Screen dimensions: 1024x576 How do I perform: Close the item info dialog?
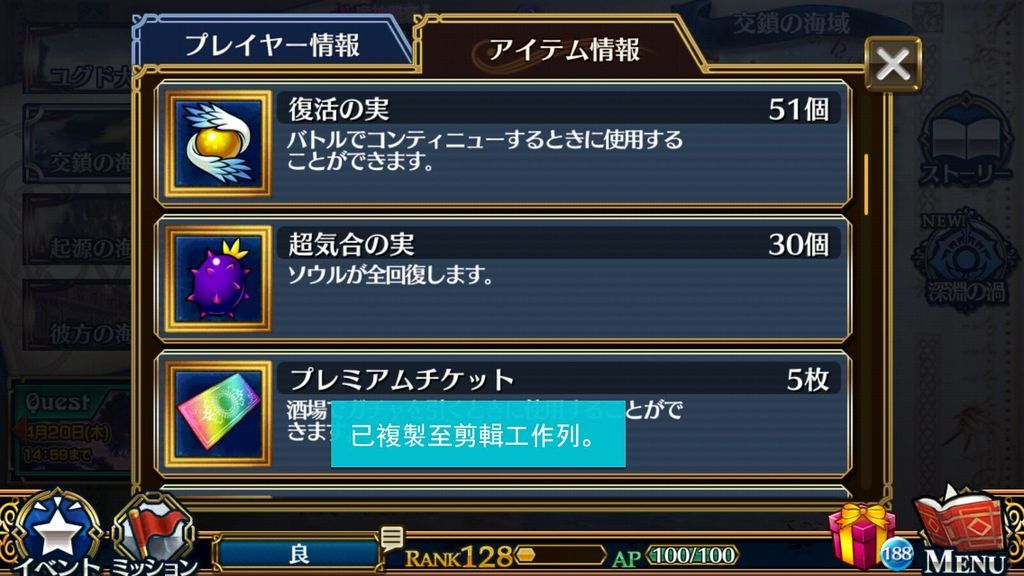click(893, 64)
